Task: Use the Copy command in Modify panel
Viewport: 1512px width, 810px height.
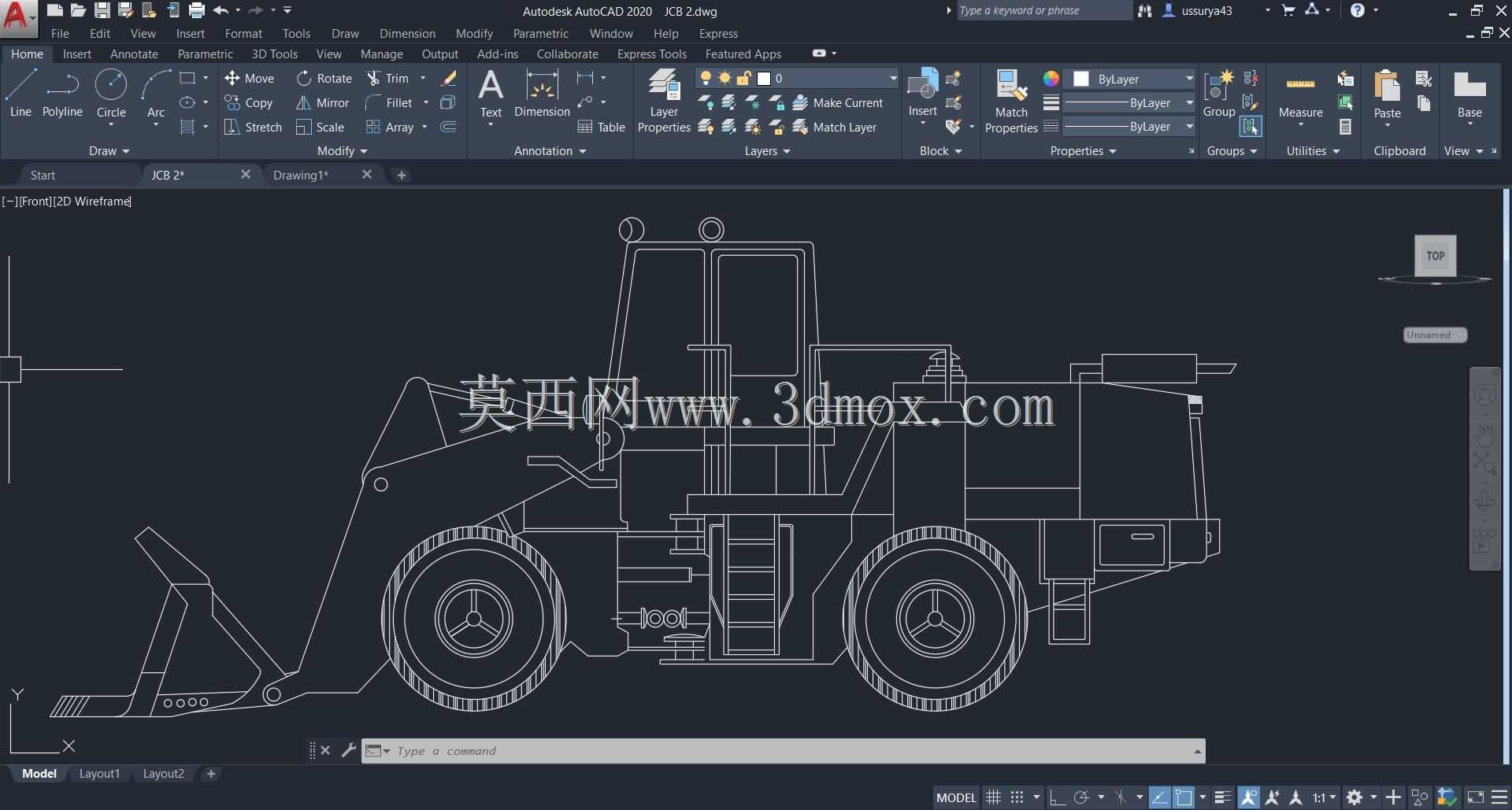Action: pyautogui.click(x=249, y=102)
